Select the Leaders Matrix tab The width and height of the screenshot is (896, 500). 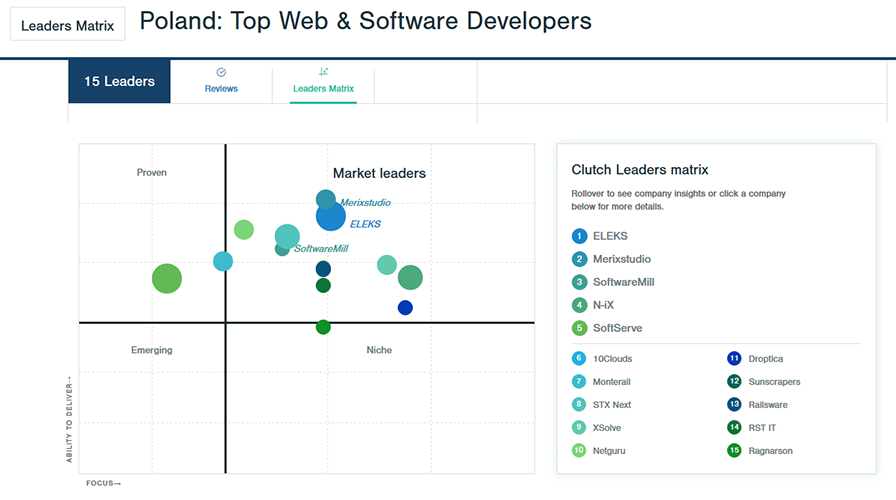[323, 81]
